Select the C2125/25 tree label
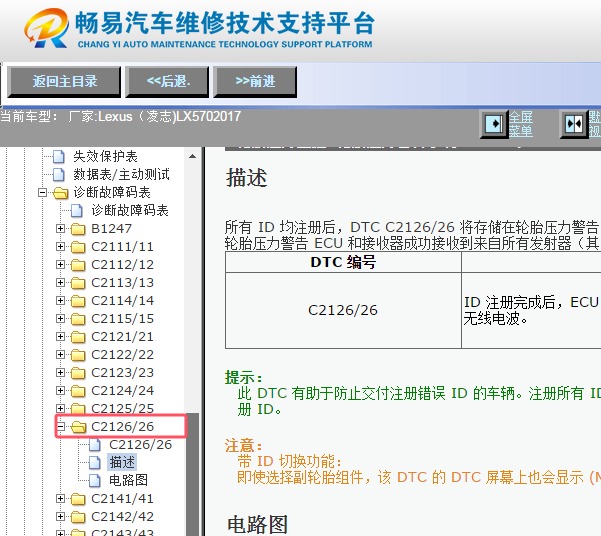This screenshot has width=601, height=536. (x=122, y=408)
